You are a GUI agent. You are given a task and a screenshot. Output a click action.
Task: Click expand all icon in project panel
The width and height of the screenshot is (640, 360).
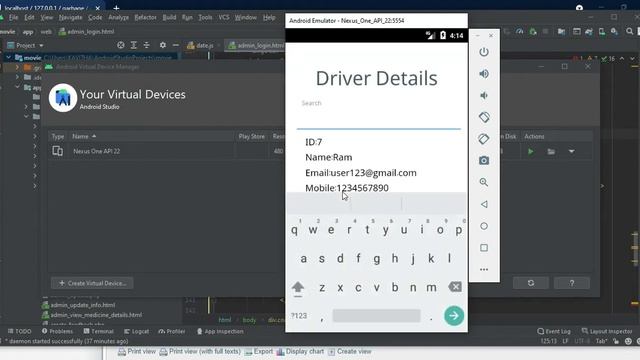[133, 45]
